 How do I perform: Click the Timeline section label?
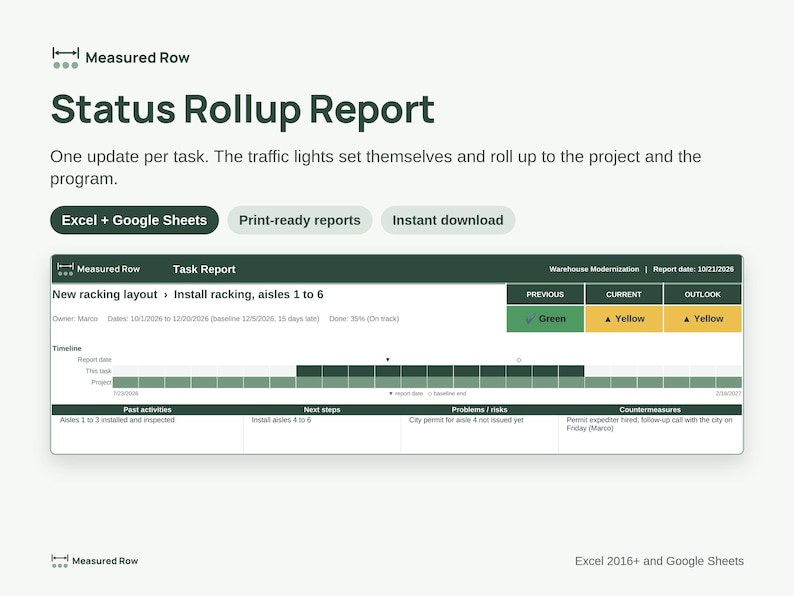click(67, 348)
